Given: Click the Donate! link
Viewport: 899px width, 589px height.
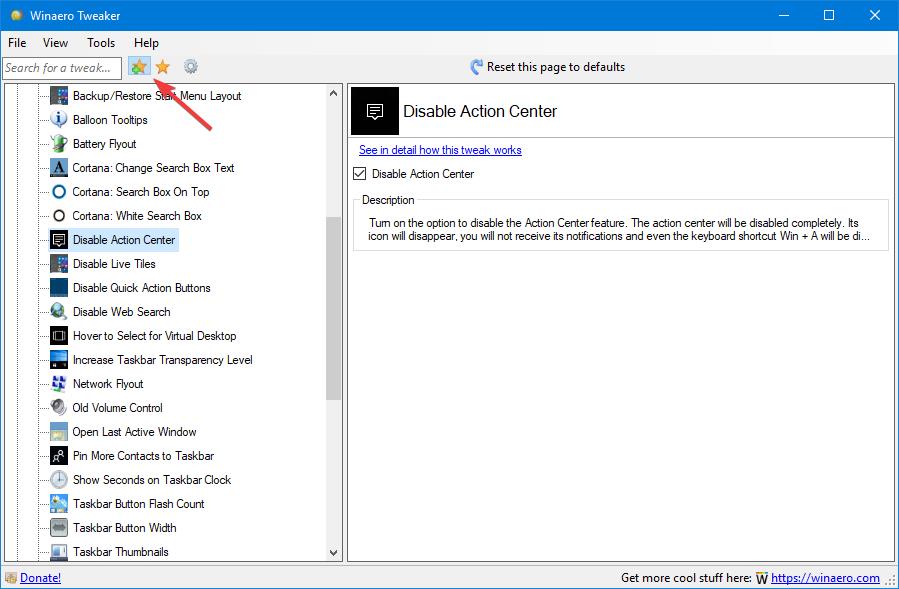Looking at the screenshot, I should [x=41, y=578].
